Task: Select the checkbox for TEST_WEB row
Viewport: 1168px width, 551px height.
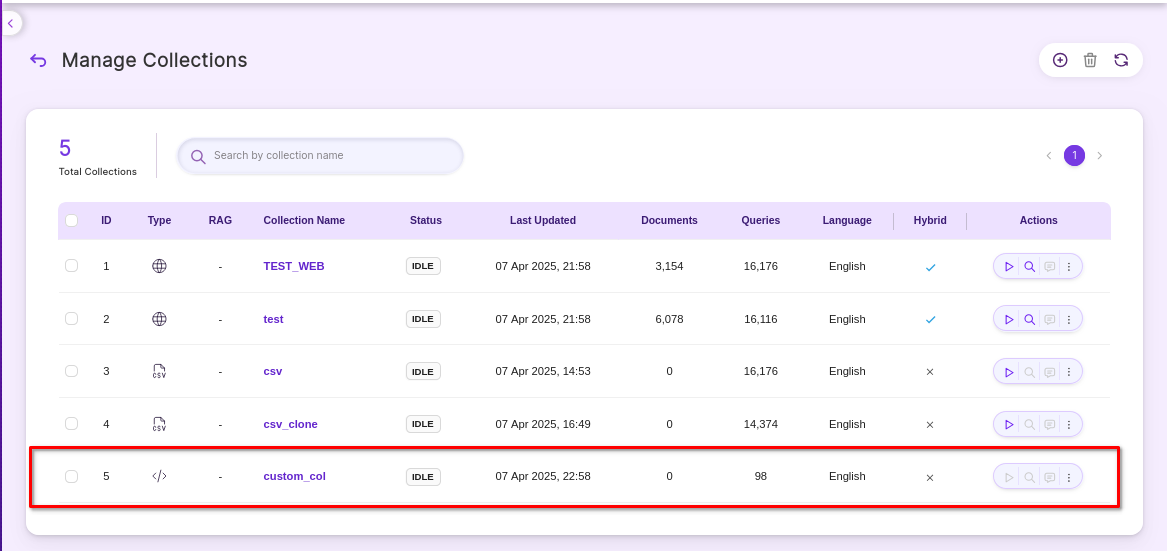Action: (72, 266)
